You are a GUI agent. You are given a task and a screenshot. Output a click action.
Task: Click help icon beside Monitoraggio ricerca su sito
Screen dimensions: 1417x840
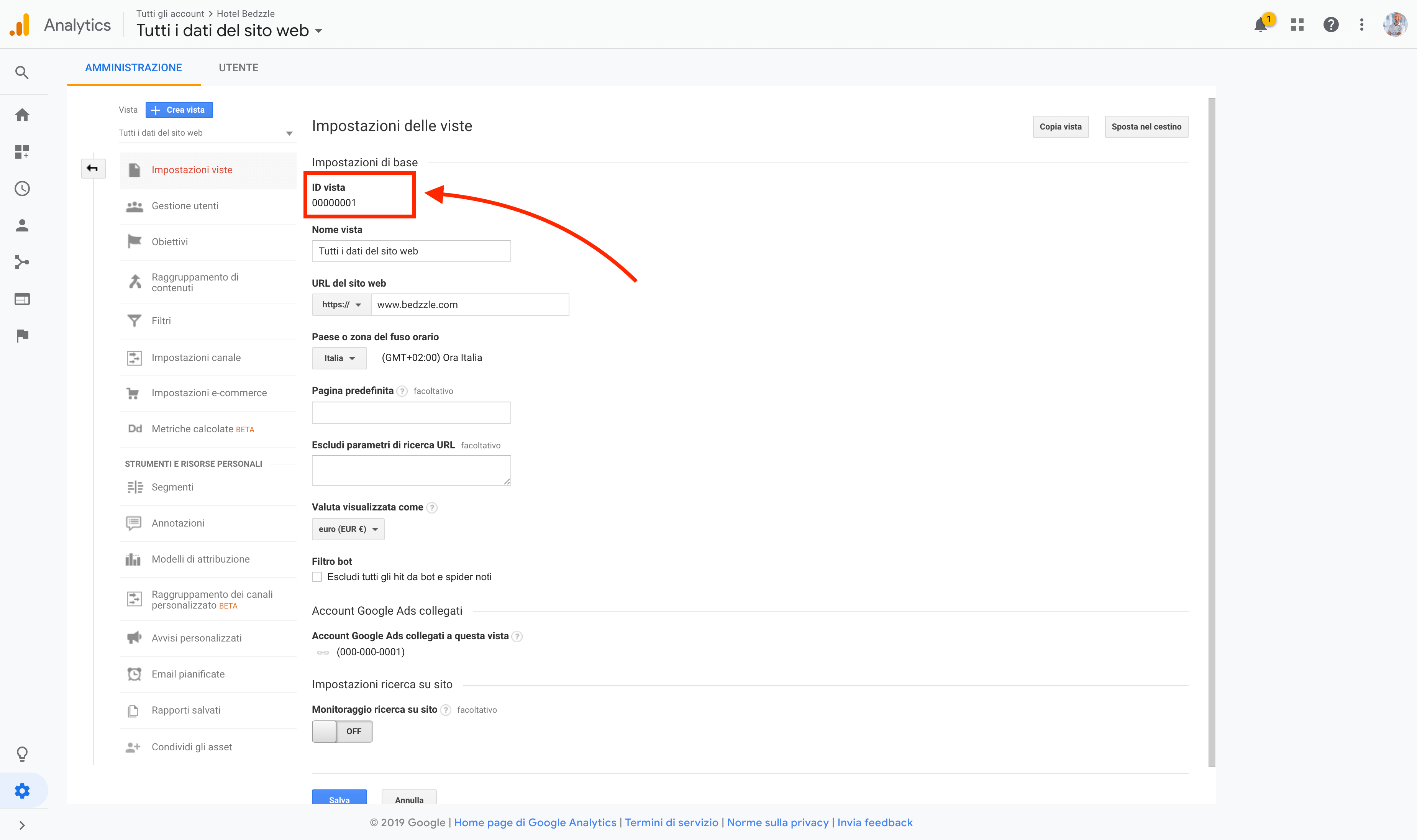(446, 710)
